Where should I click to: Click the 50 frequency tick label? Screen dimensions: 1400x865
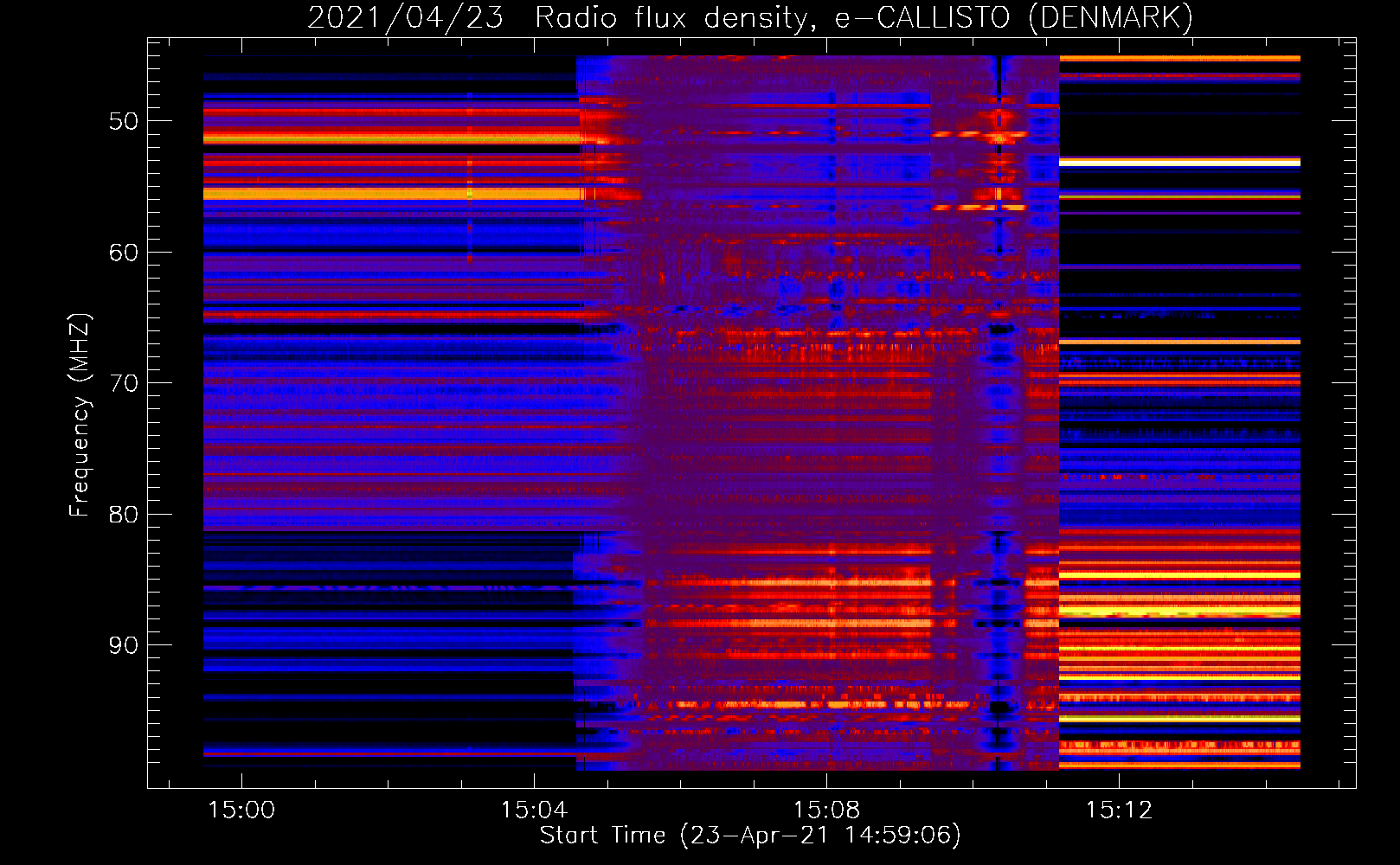pos(124,121)
